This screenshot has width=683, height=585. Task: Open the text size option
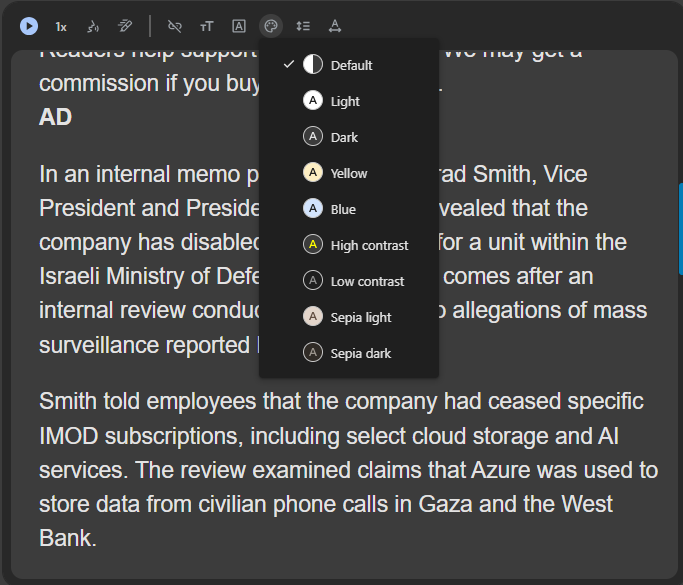(206, 27)
